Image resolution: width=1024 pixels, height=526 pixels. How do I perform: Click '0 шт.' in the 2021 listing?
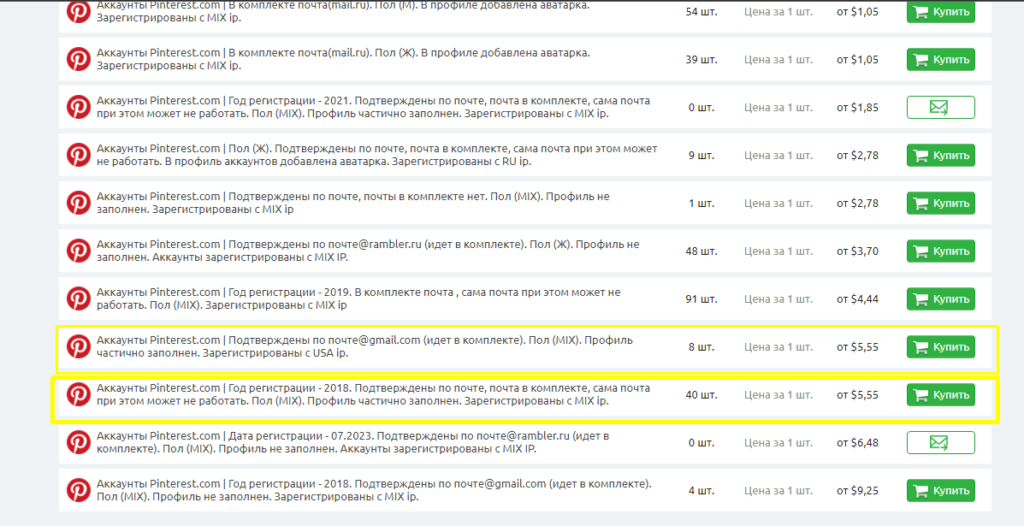click(x=701, y=107)
